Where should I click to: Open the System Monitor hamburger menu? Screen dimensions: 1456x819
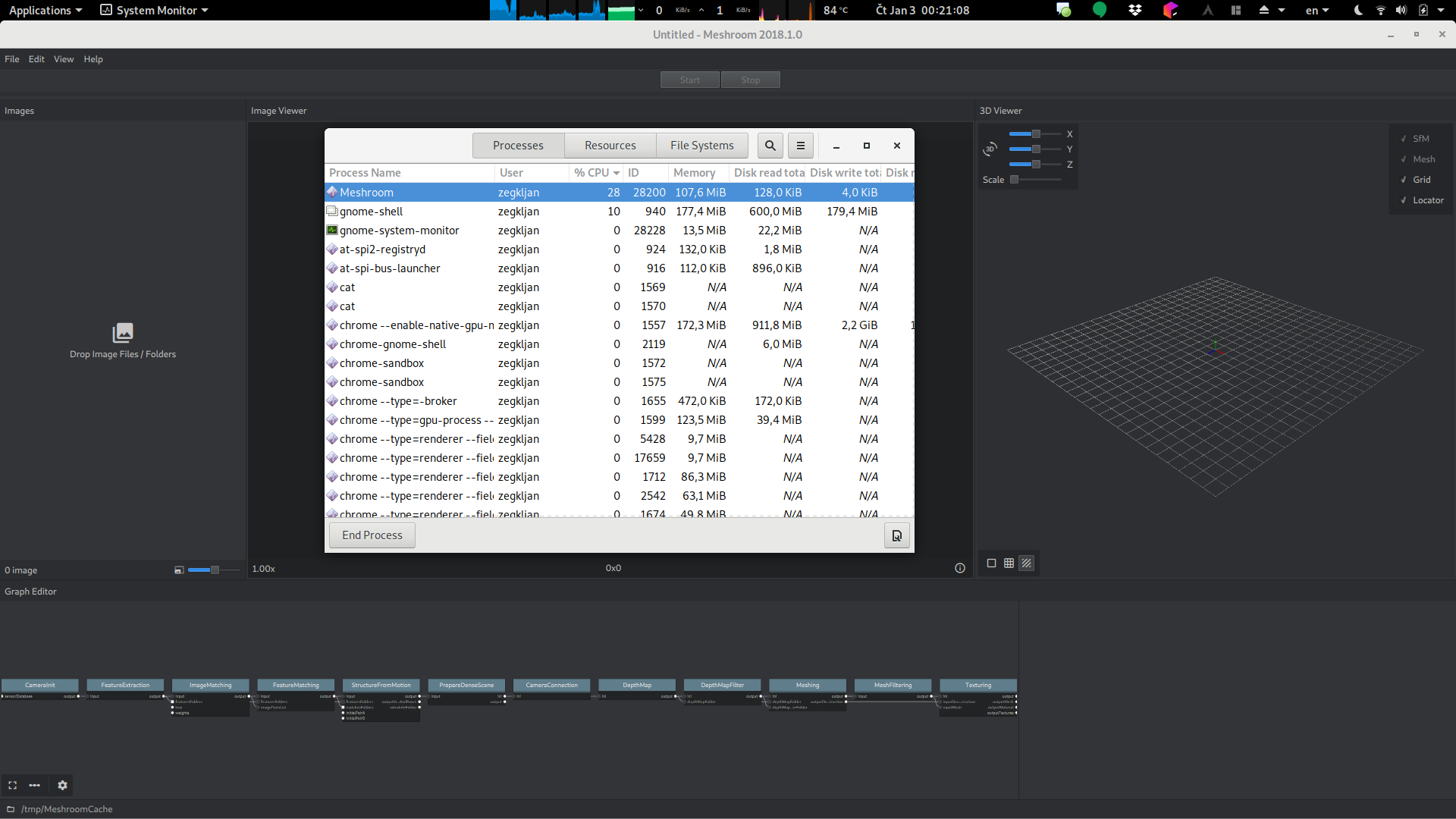pyautogui.click(x=800, y=146)
